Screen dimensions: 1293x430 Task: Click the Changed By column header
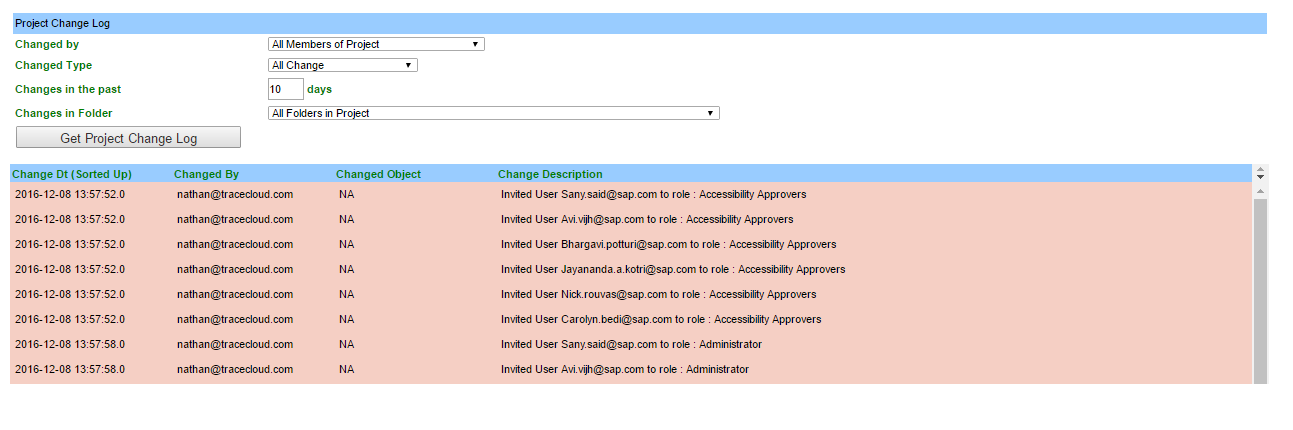click(x=206, y=174)
